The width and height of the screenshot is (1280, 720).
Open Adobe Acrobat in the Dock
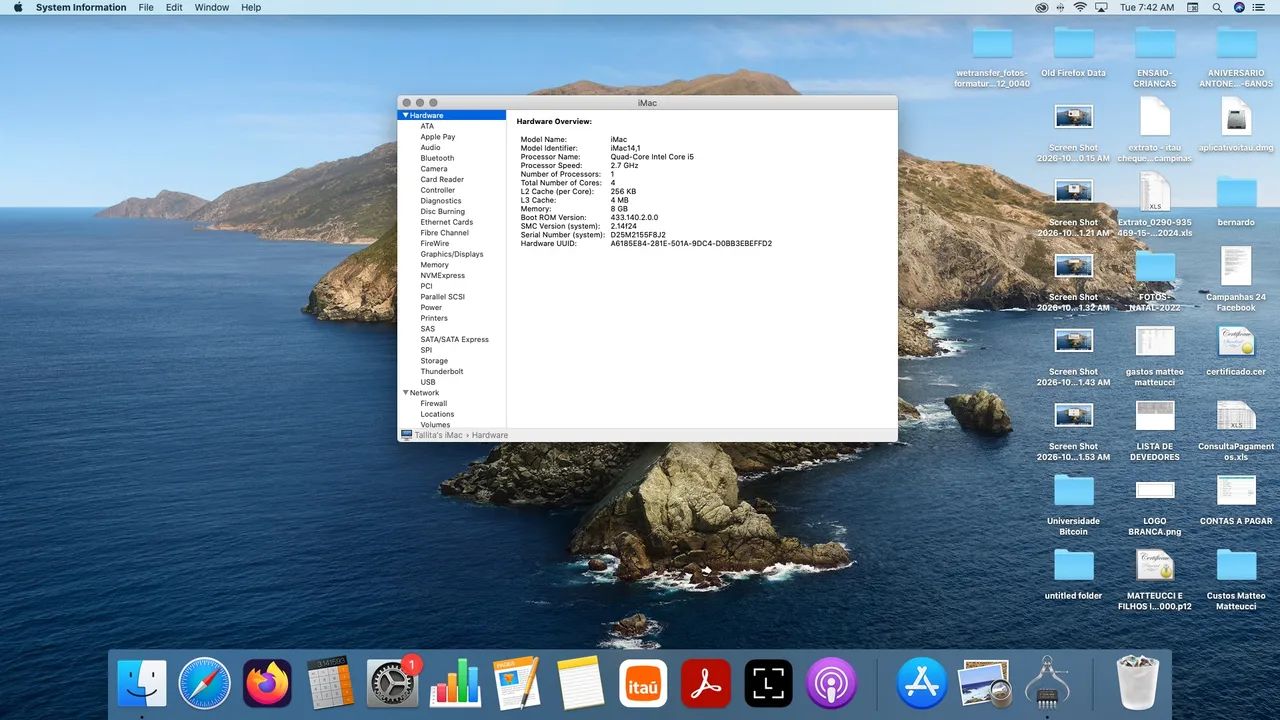click(706, 684)
